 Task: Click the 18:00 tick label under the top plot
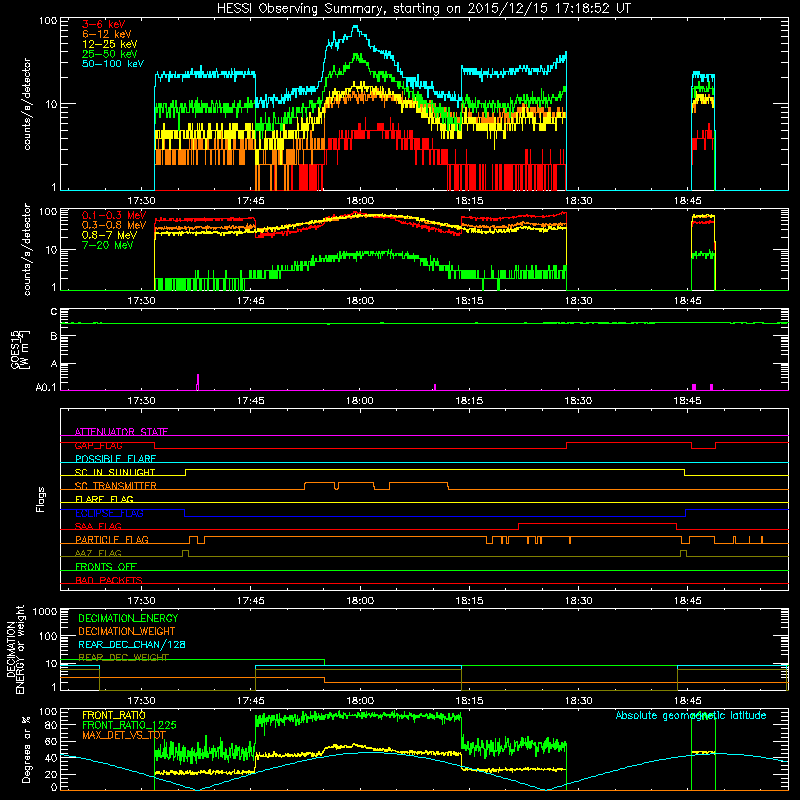tap(360, 201)
